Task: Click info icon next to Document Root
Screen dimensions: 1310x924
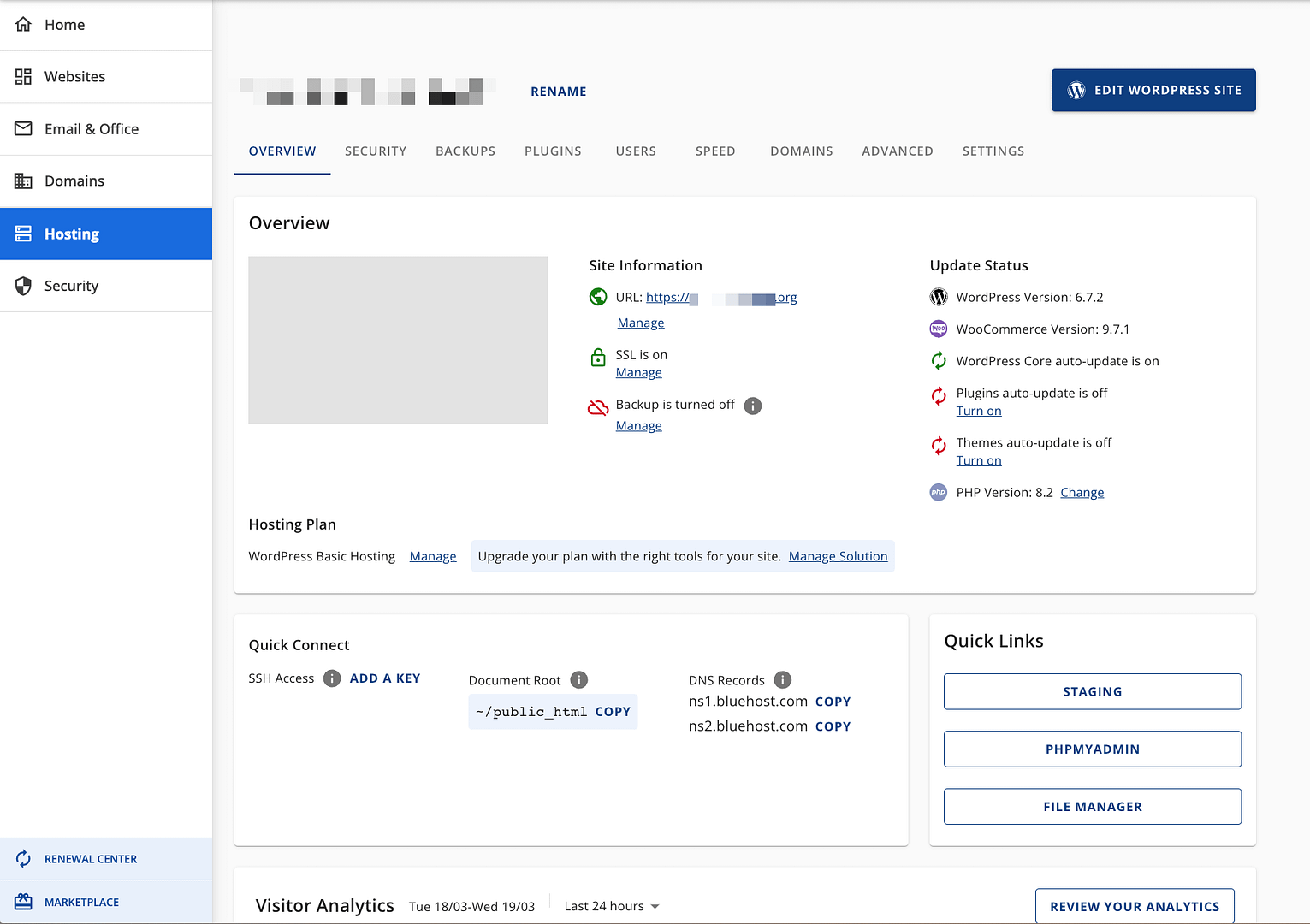Action: [579, 680]
